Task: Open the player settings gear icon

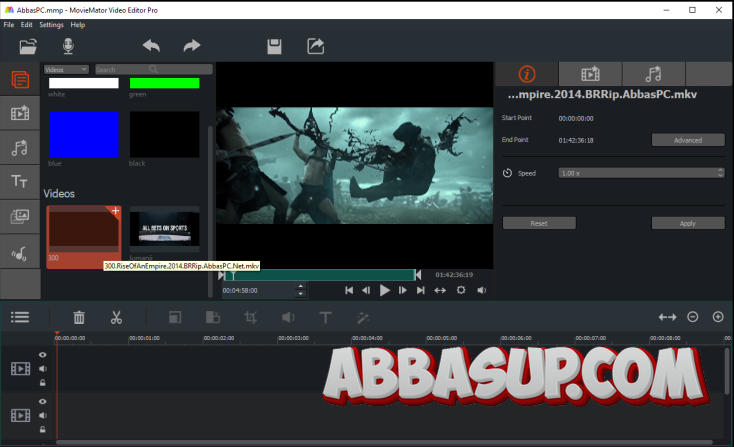Action: 461,290
